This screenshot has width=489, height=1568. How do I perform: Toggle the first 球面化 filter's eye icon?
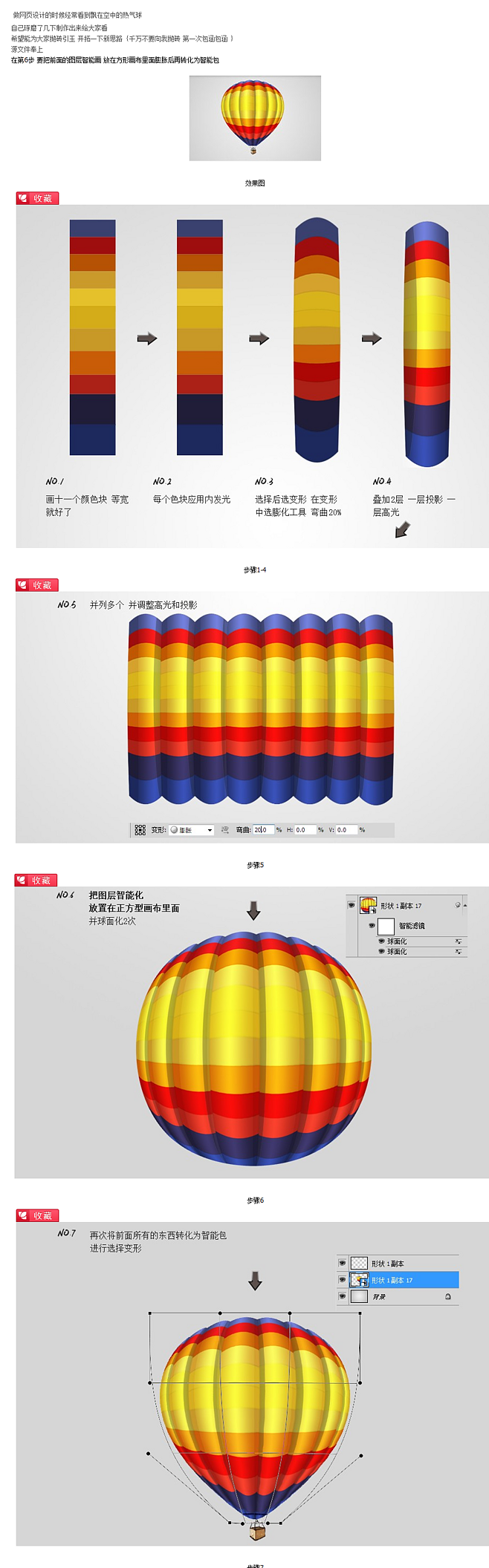coord(381,941)
